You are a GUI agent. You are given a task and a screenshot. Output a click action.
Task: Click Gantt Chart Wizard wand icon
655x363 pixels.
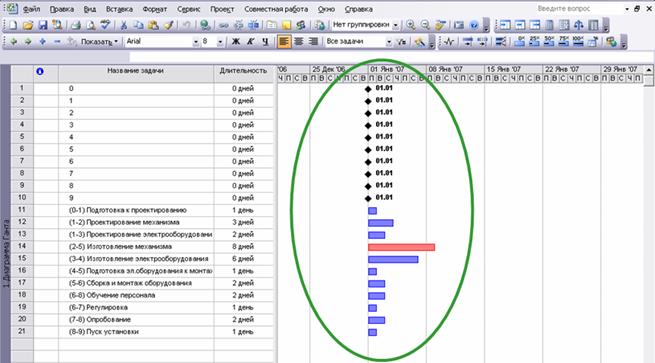(x=420, y=41)
